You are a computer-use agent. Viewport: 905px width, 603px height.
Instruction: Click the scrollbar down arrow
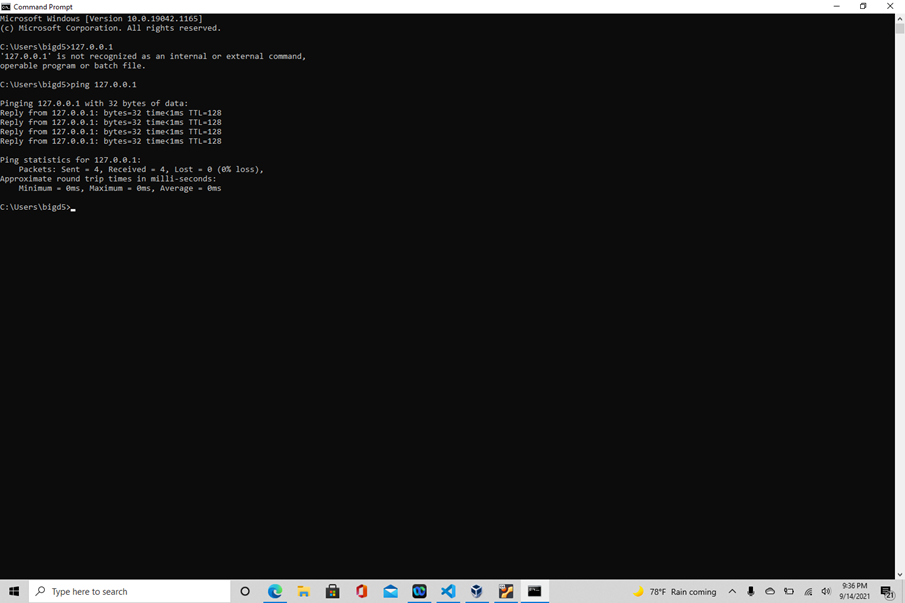pyautogui.click(x=900, y=575)
